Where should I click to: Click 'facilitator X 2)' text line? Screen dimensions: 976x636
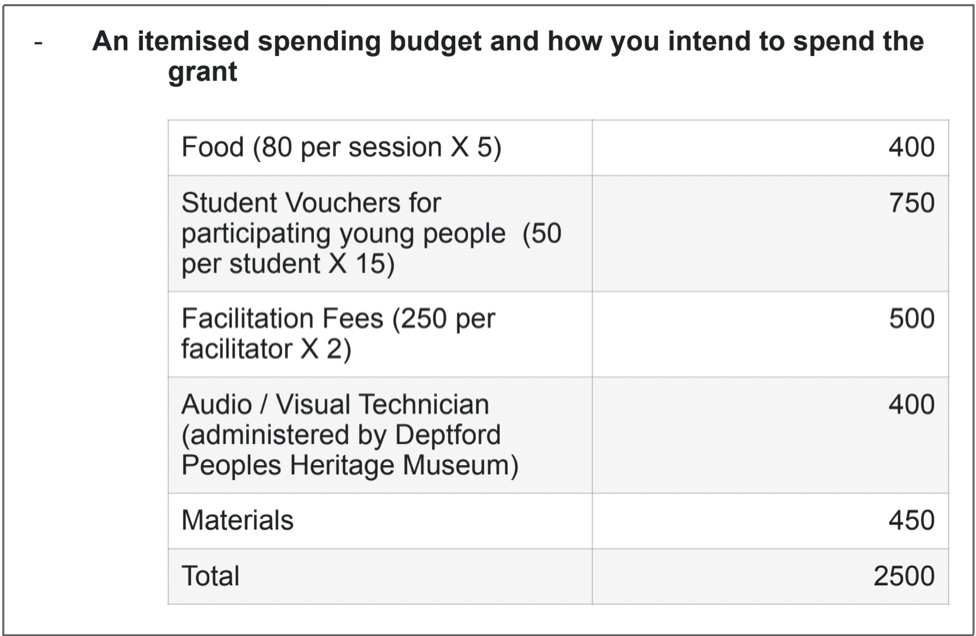coord(266,349)
